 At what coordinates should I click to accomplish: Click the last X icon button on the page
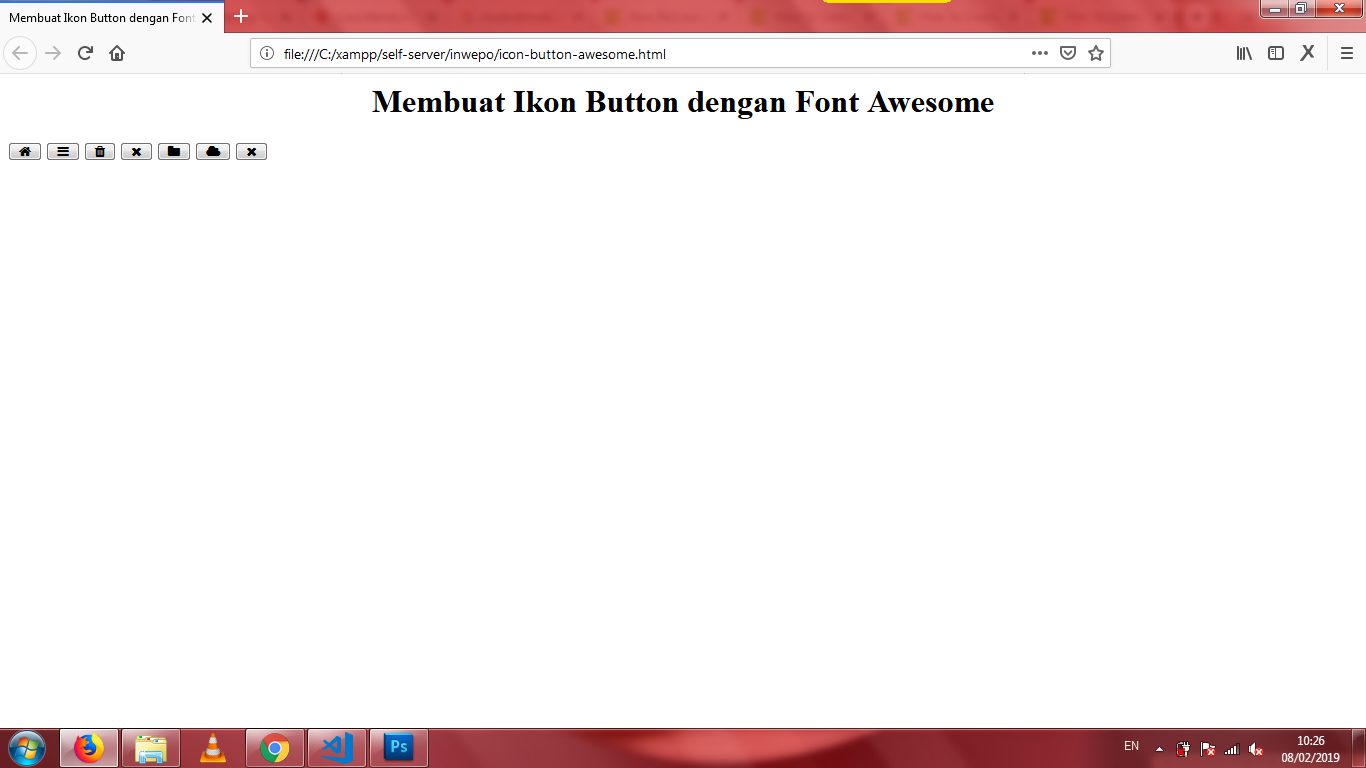[251, 151]
